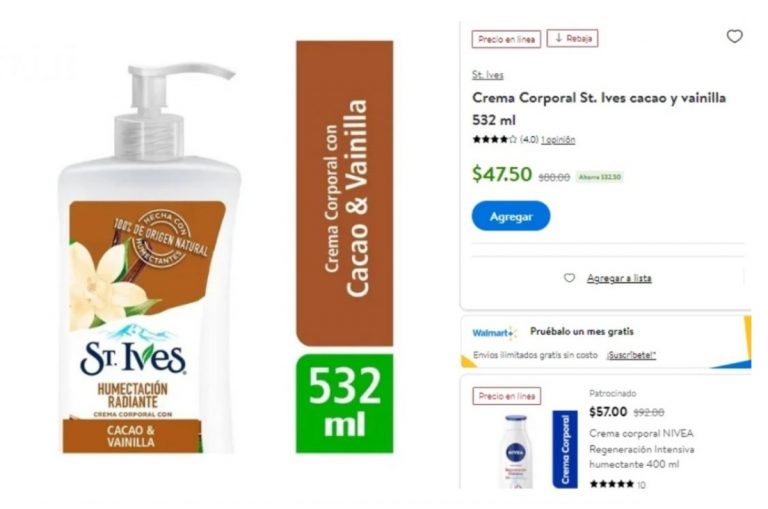768x509 pixels.
Task: Open the Crema corporal NIVEA product title
Action: [x=641, y=449]
